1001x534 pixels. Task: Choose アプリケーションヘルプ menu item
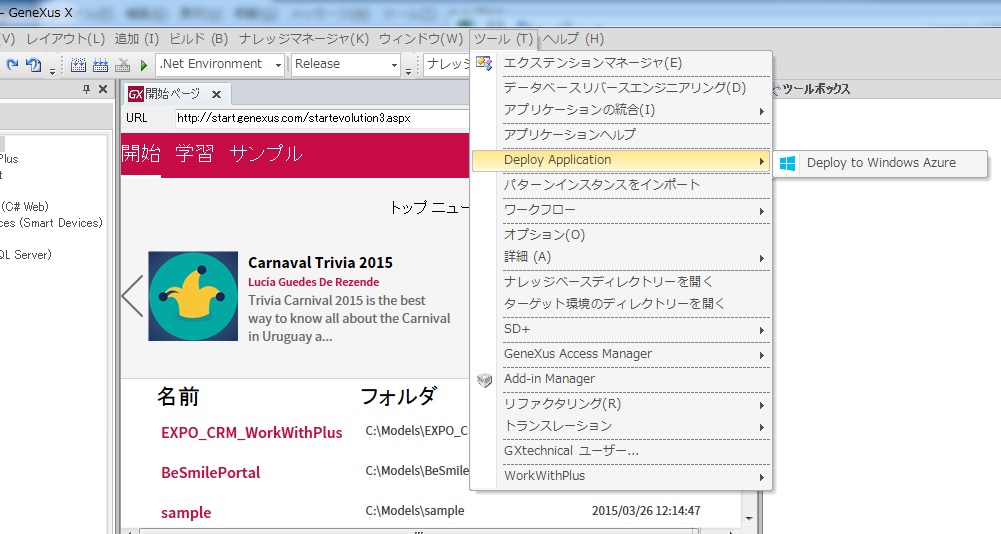621,135
